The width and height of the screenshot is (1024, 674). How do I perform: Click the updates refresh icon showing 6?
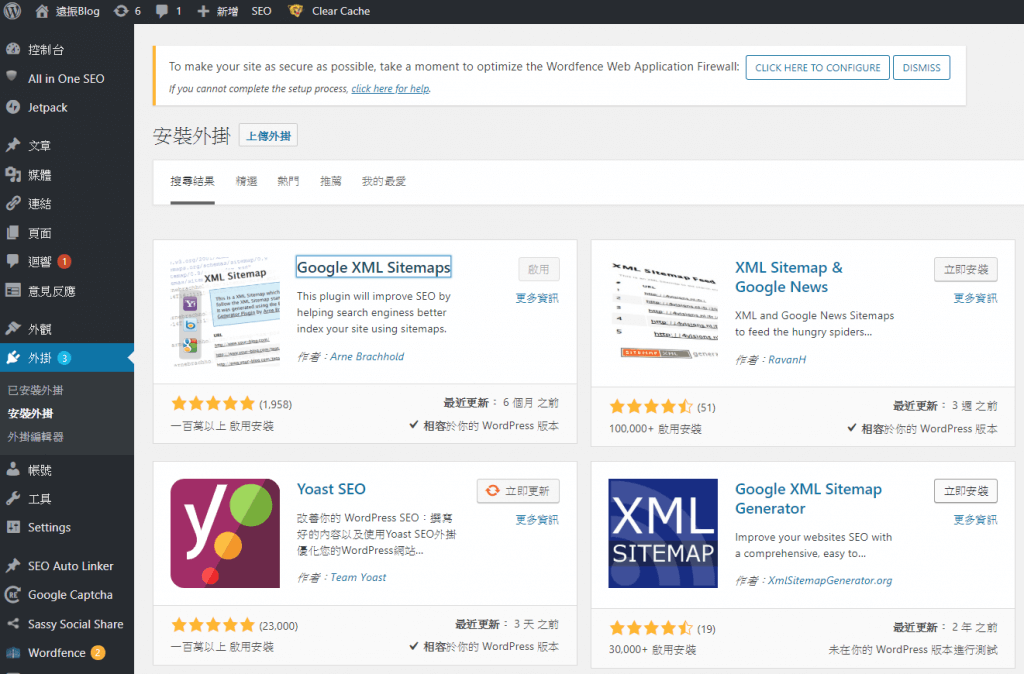tap(121, 11)
